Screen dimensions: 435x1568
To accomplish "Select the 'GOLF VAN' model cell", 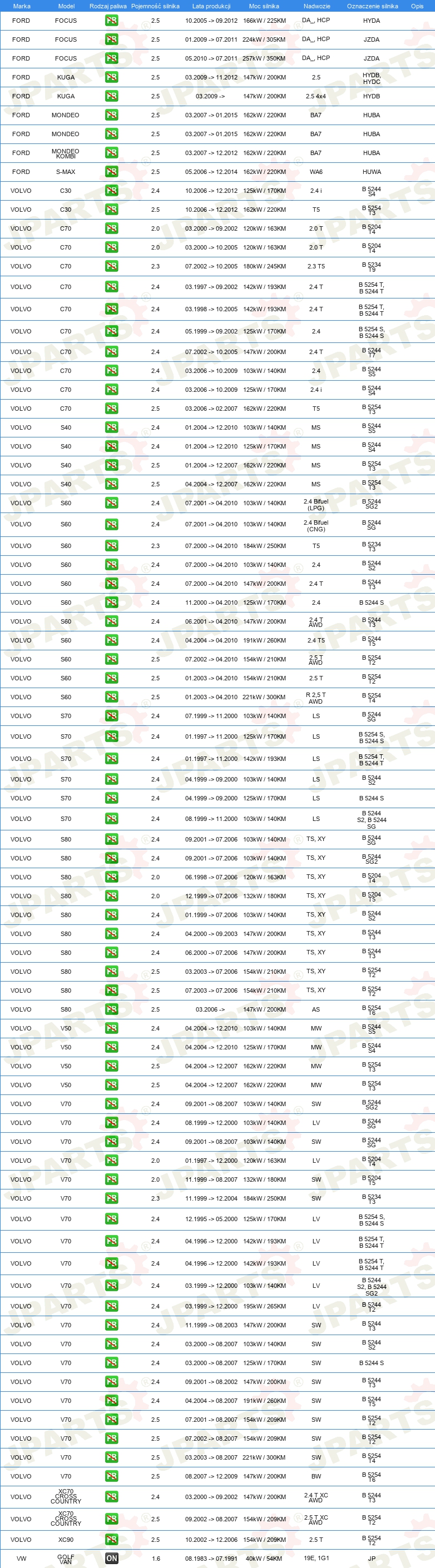I will point(66,1559).
